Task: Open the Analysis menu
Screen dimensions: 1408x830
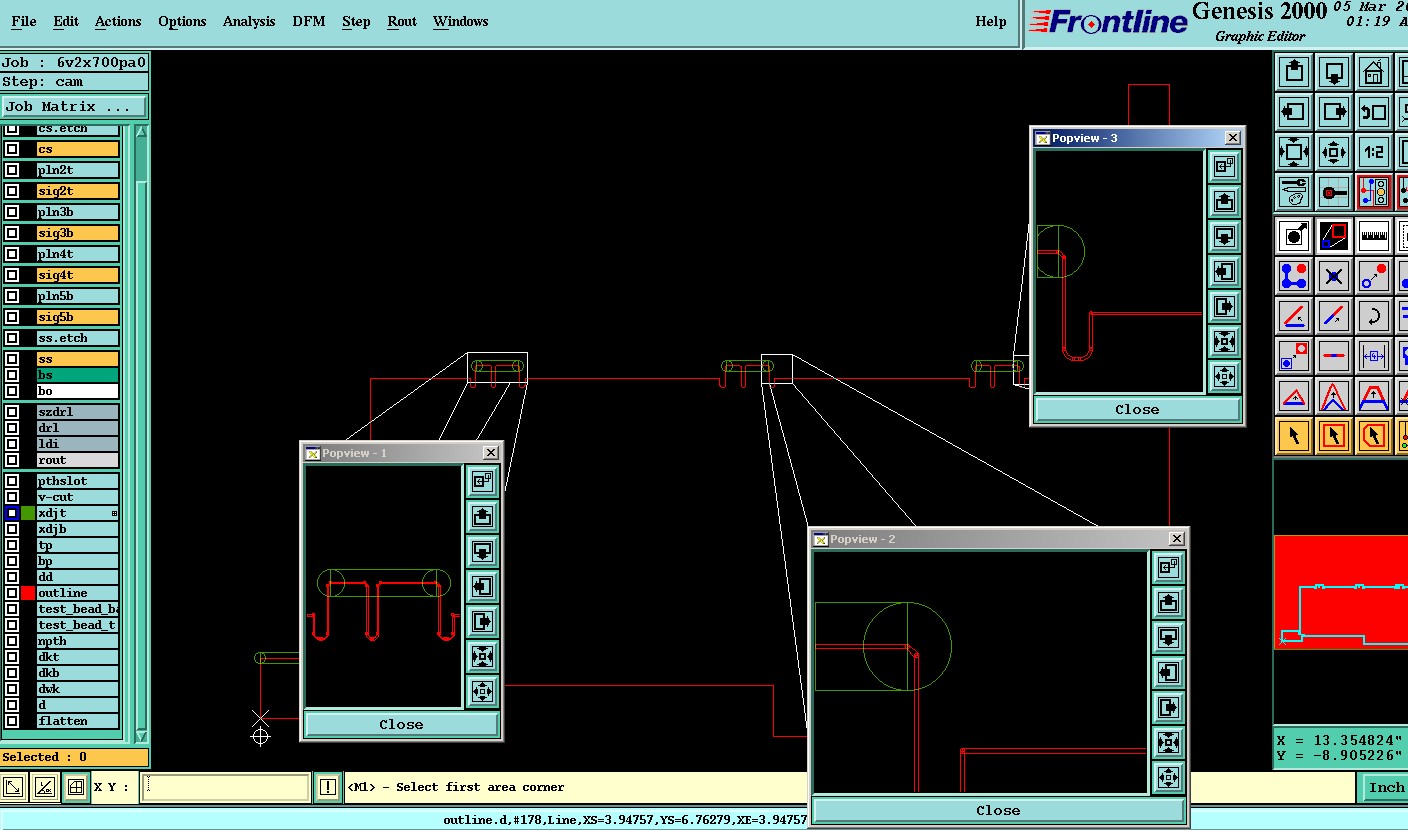Action: [x=249, y=21]
